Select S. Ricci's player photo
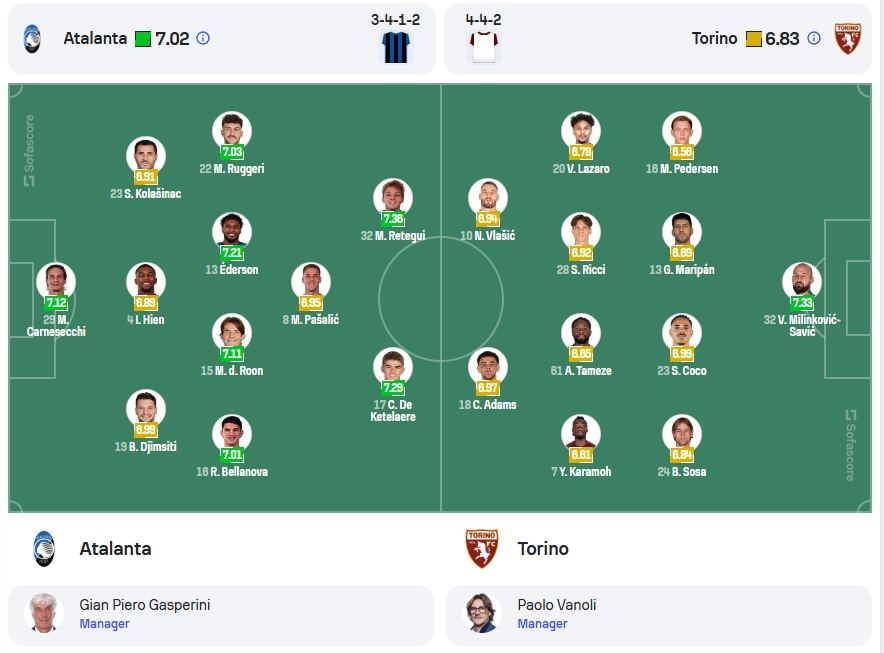This screenshot has width=884, height=653. 581,232
